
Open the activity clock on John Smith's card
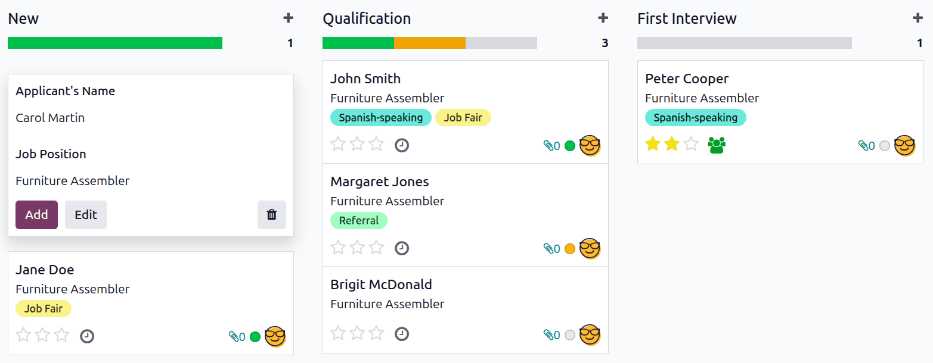(402, 145)
